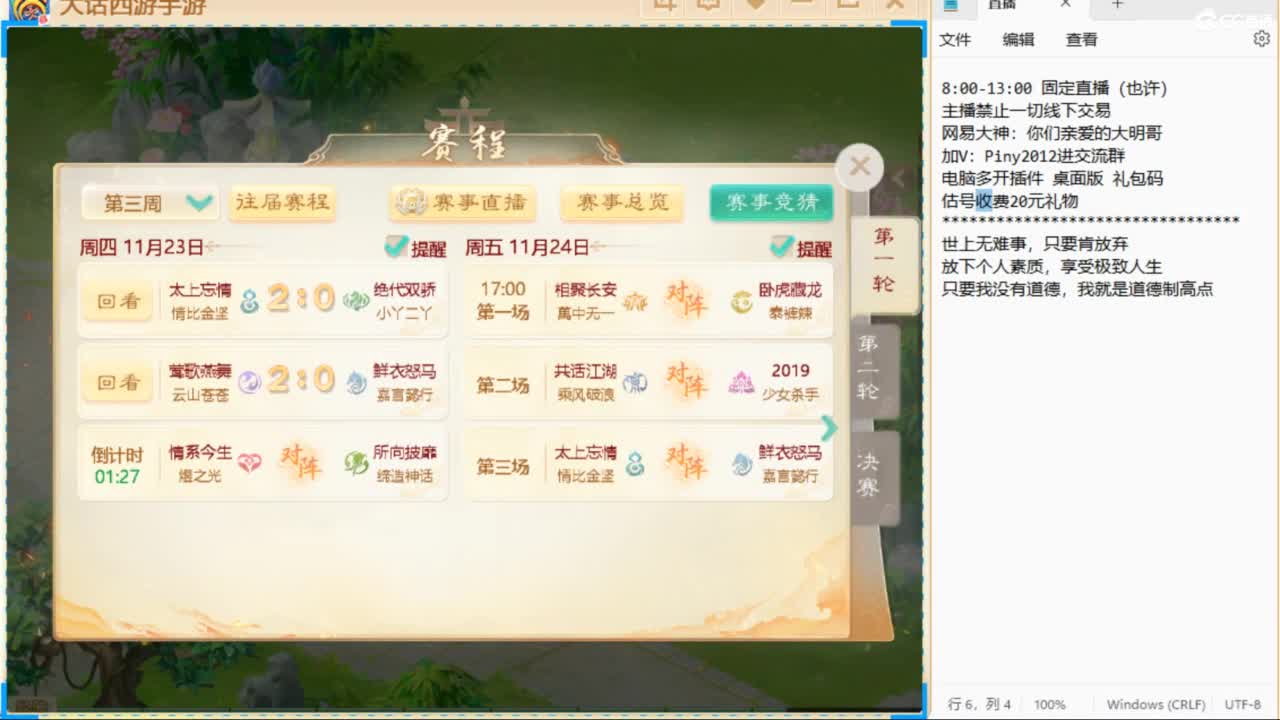Click 太上忘情 emblem in 第三场

[635, 464]
